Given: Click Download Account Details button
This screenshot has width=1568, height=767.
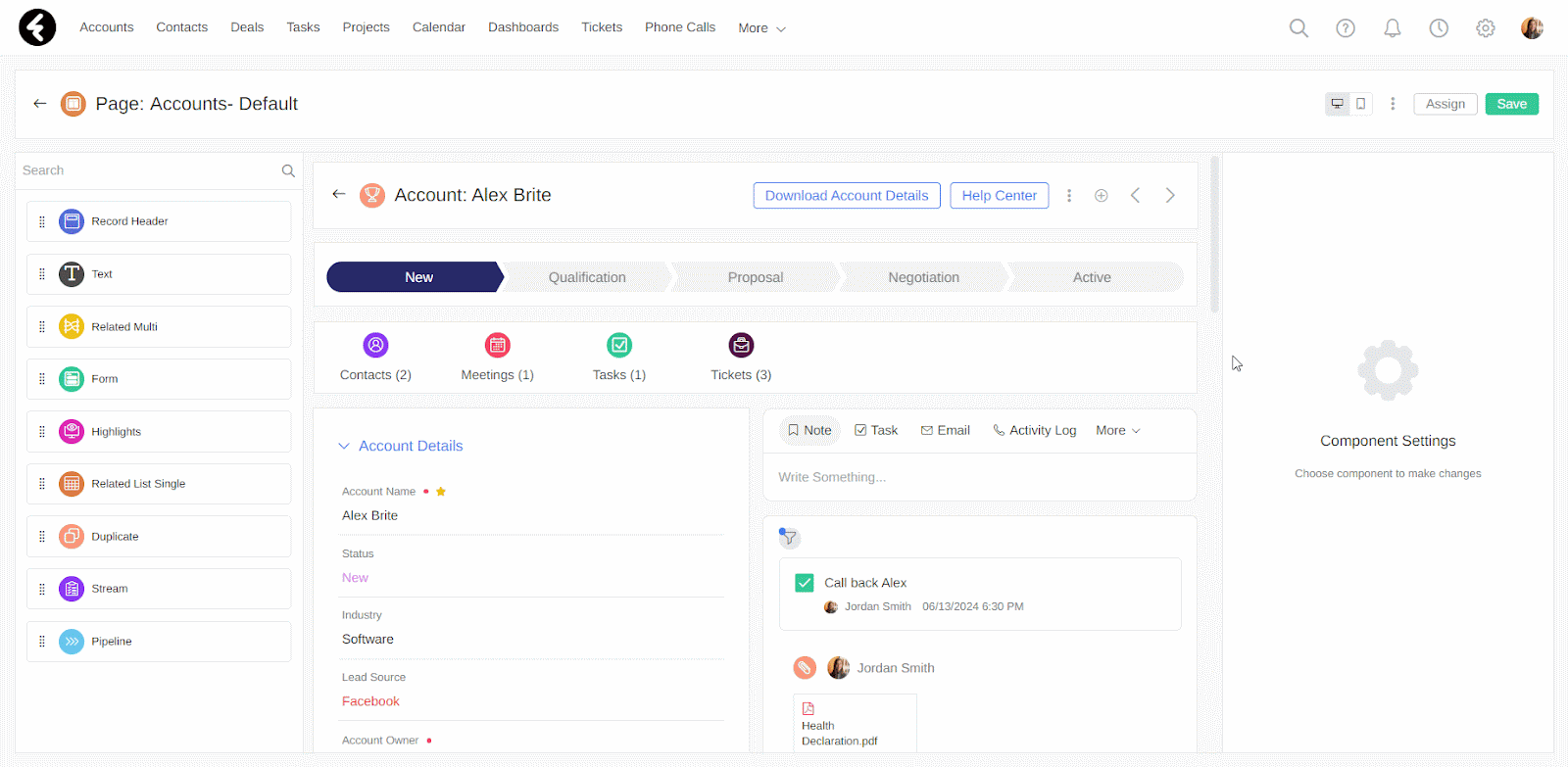Looking at the screenshot, I should click(x=847, y=196).
